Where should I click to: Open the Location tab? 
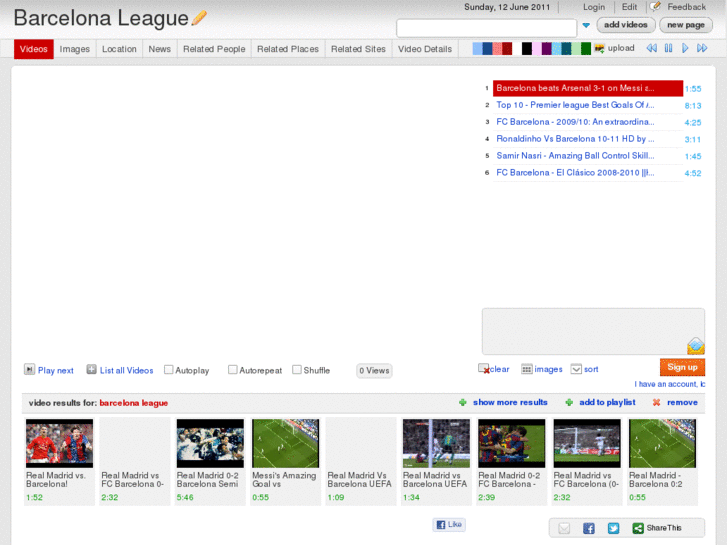click(119, 49)
